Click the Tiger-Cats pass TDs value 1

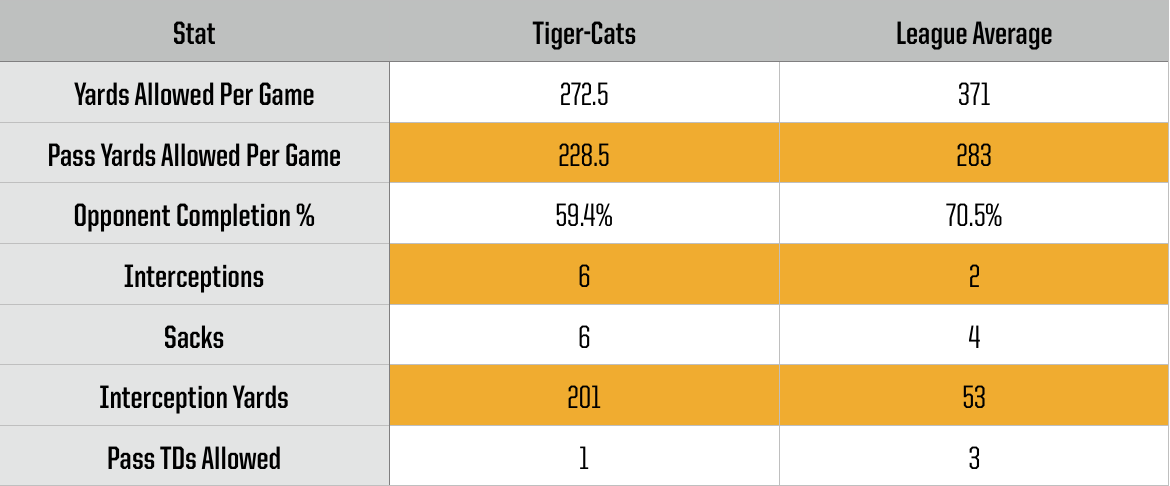pos(584,458)
